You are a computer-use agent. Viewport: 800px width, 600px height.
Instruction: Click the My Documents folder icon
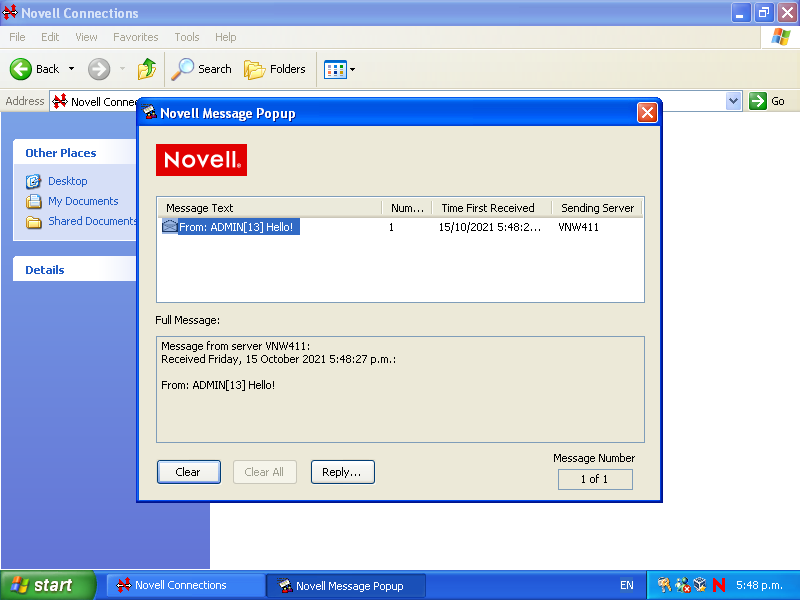(x=34, y=201)
